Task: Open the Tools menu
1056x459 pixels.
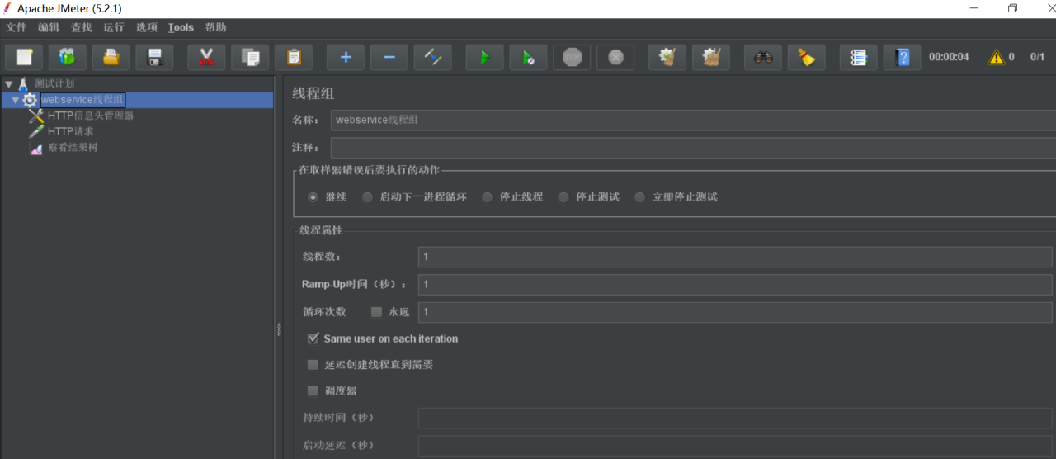Action: coord(180,28)
